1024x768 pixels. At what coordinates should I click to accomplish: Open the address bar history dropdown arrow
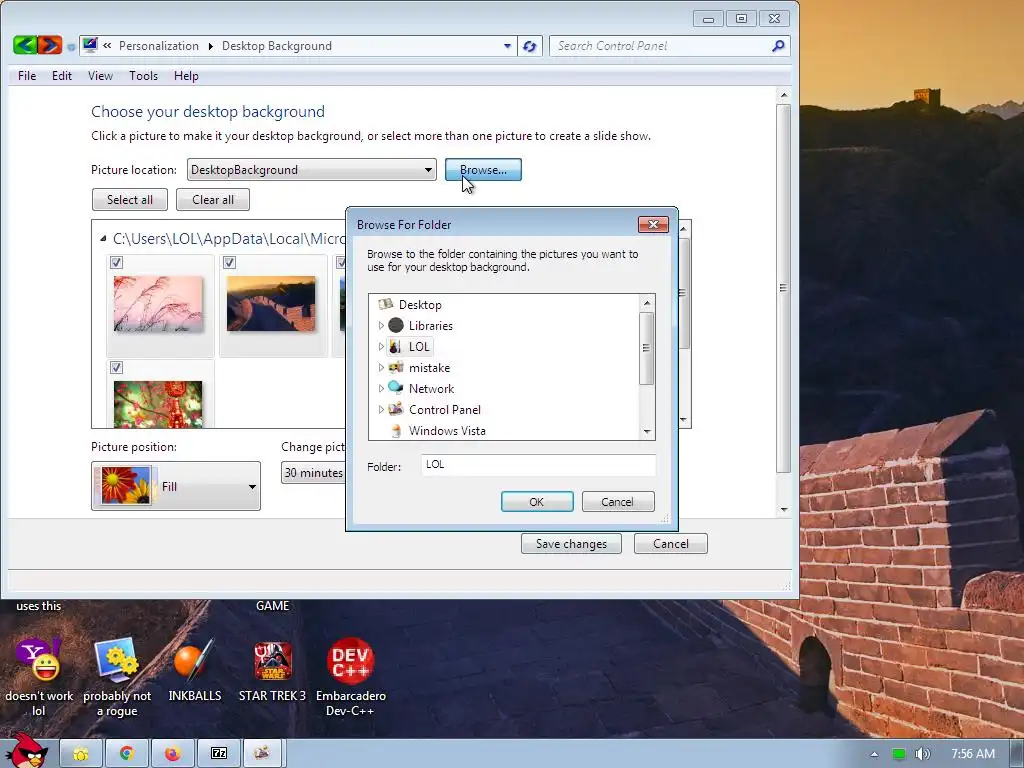tap(507, 46)
